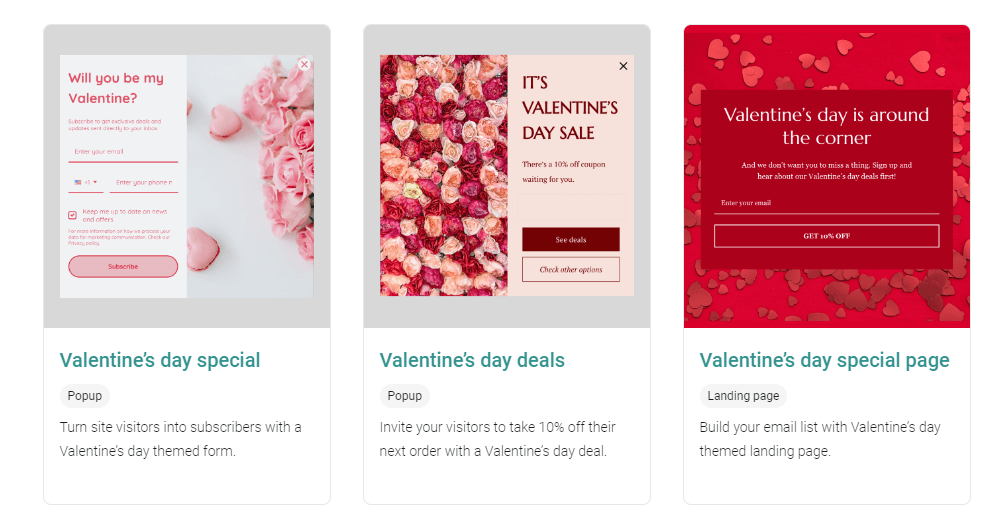Toggle the 'Keep me up to date' checkbox
Viewport: 1005px width, 526px height.
tap(72, 215)
